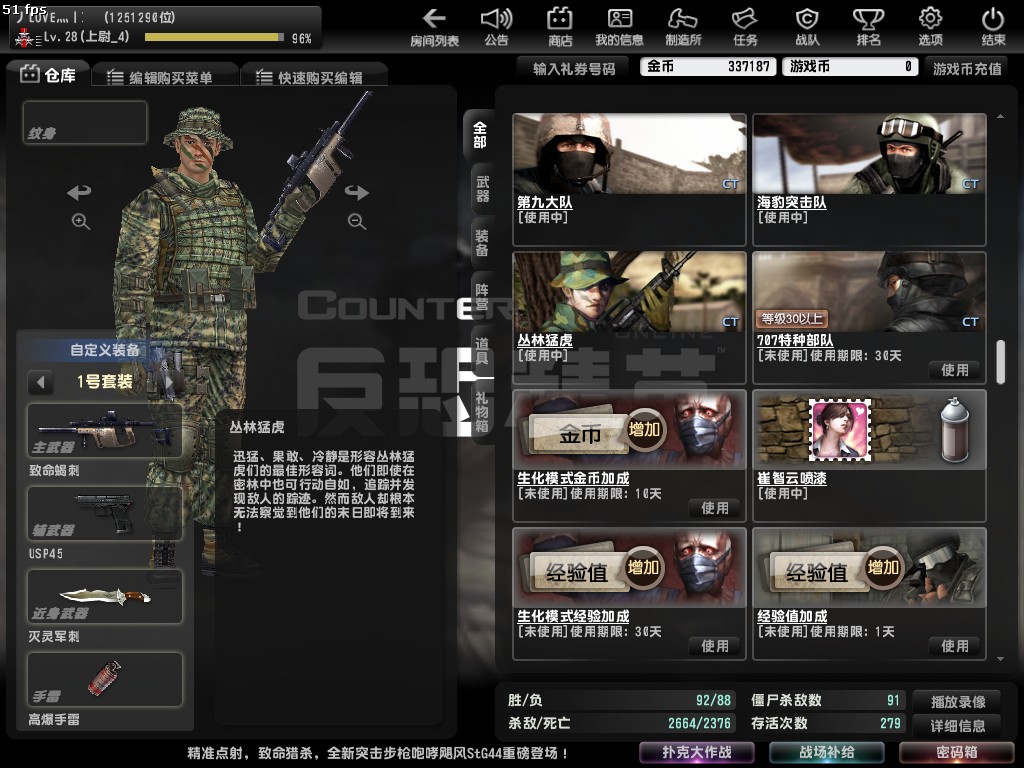Click the 1号套装 loadout label
The height and width of the screenshot is (768, 1024).
[104, 381]
